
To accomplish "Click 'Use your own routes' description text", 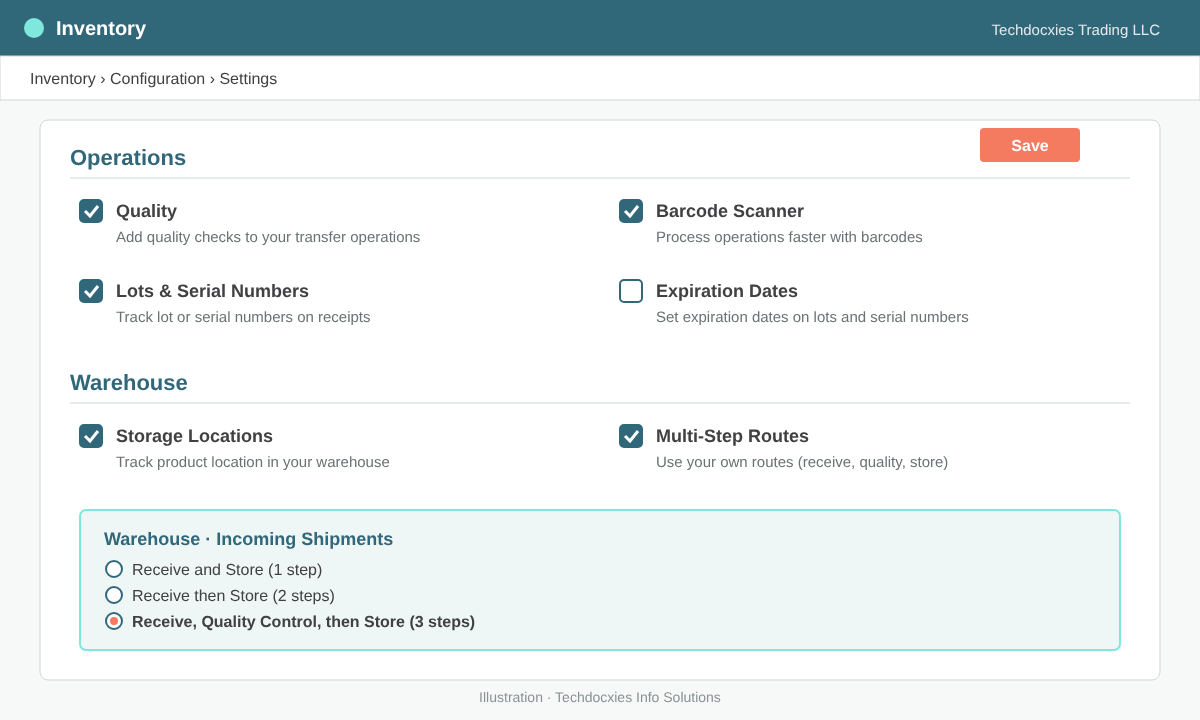I will point(802,462).
